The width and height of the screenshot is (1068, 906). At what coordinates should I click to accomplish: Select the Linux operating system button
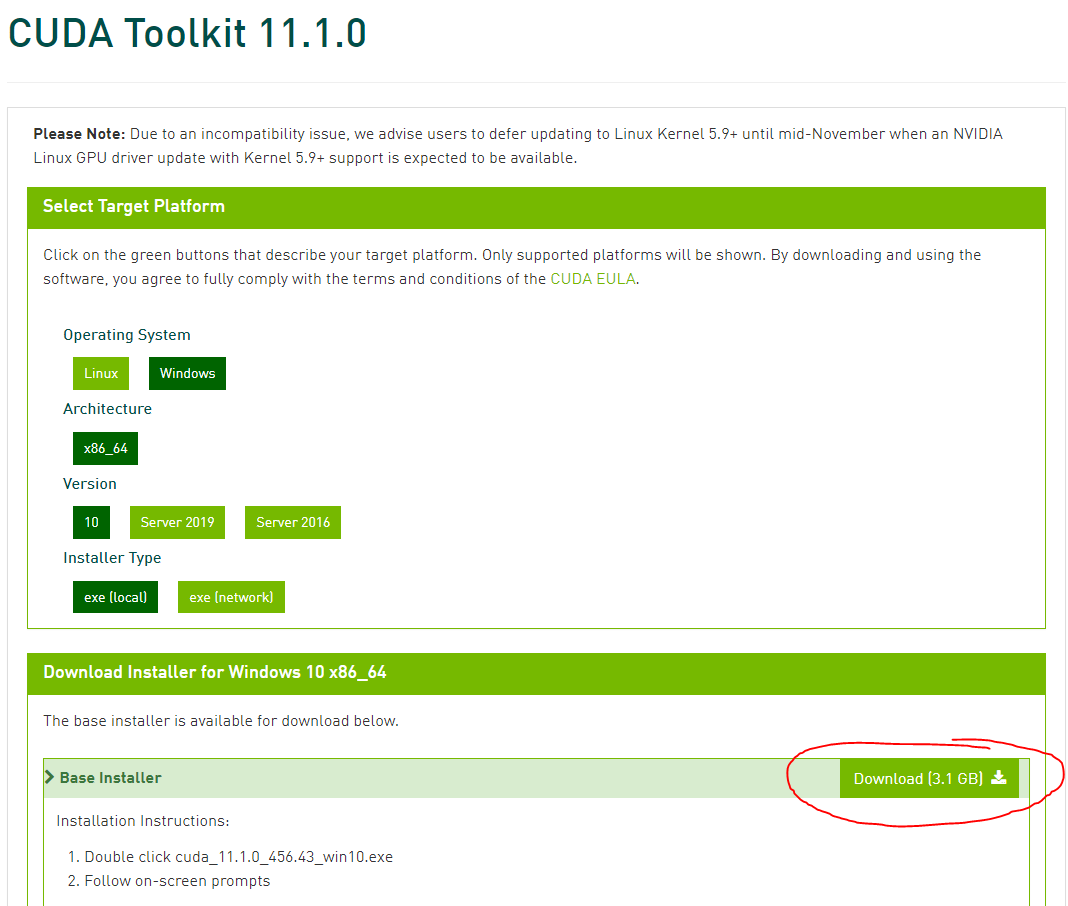[101, 373]
